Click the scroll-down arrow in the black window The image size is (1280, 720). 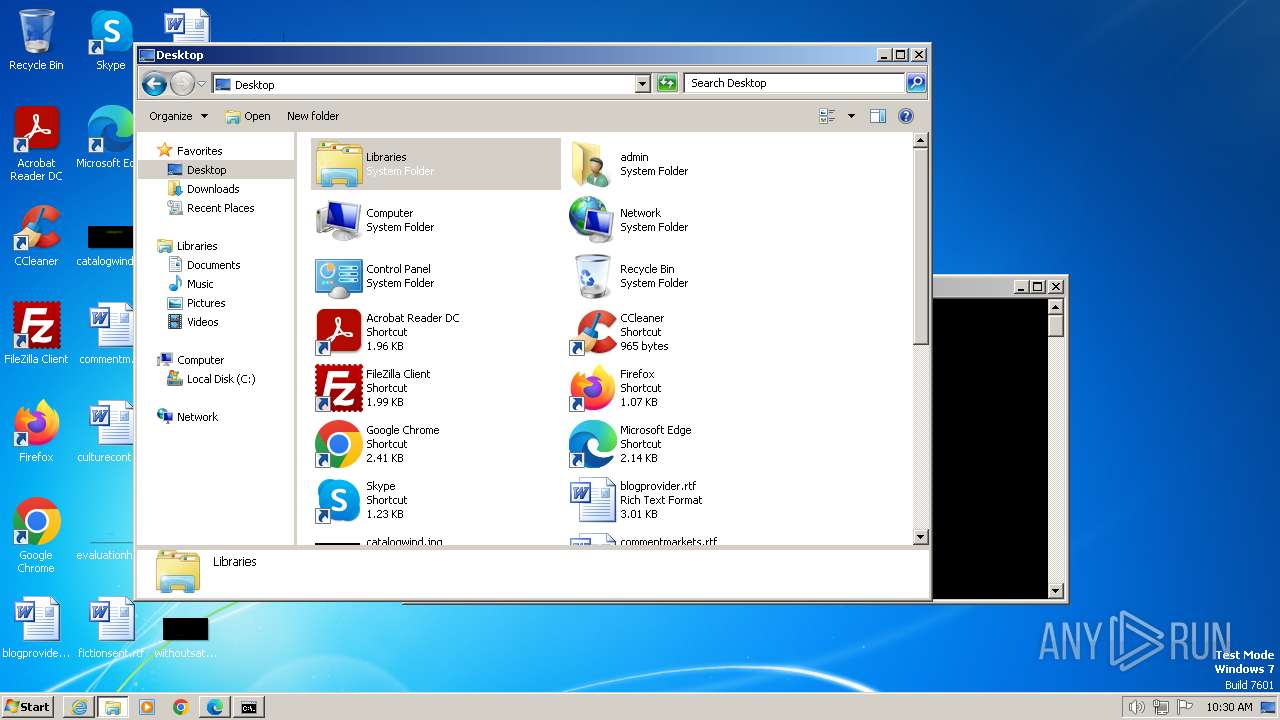(x=1055, y=591)
